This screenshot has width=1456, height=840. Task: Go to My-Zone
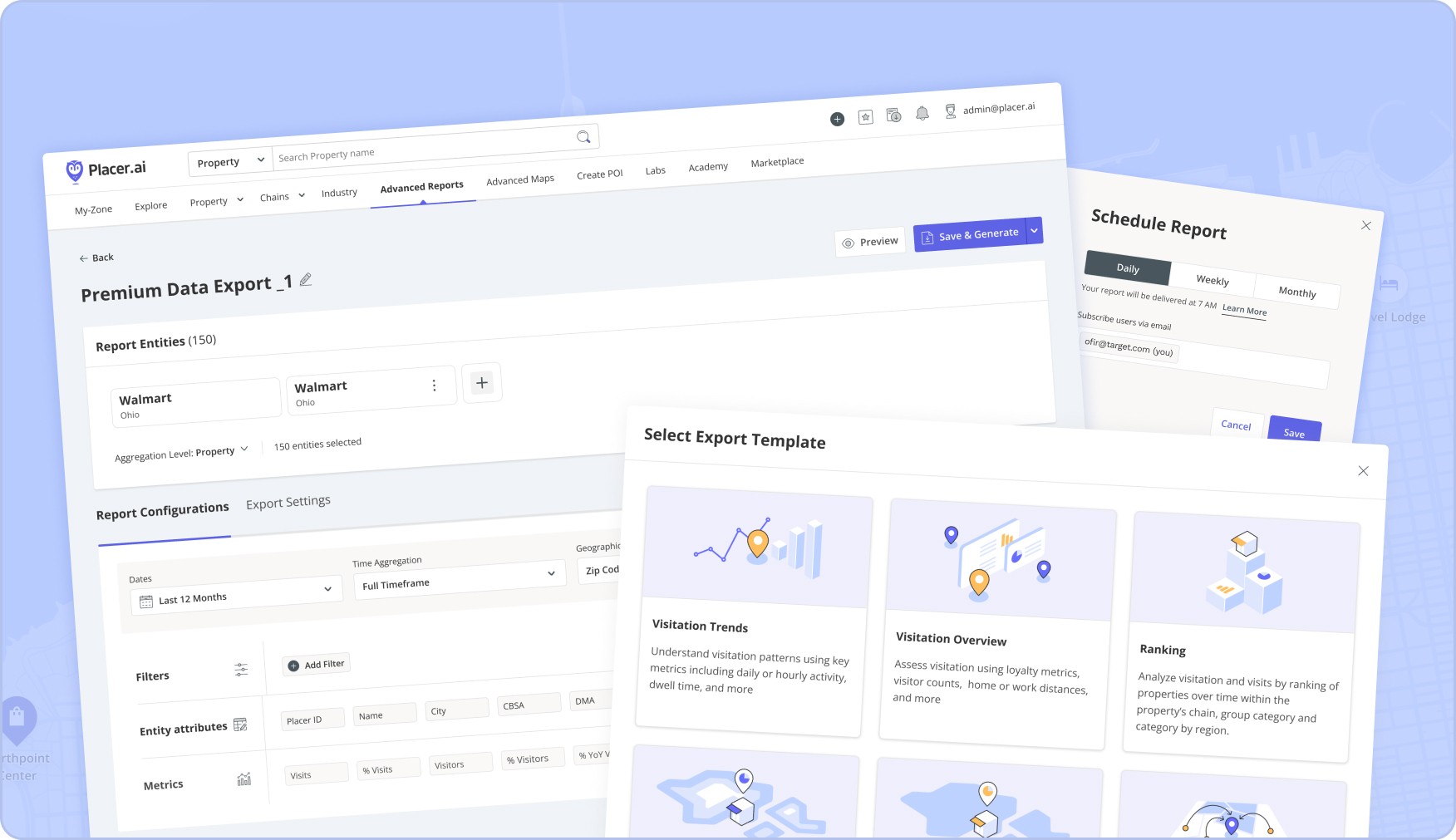(x=93, y=210)
